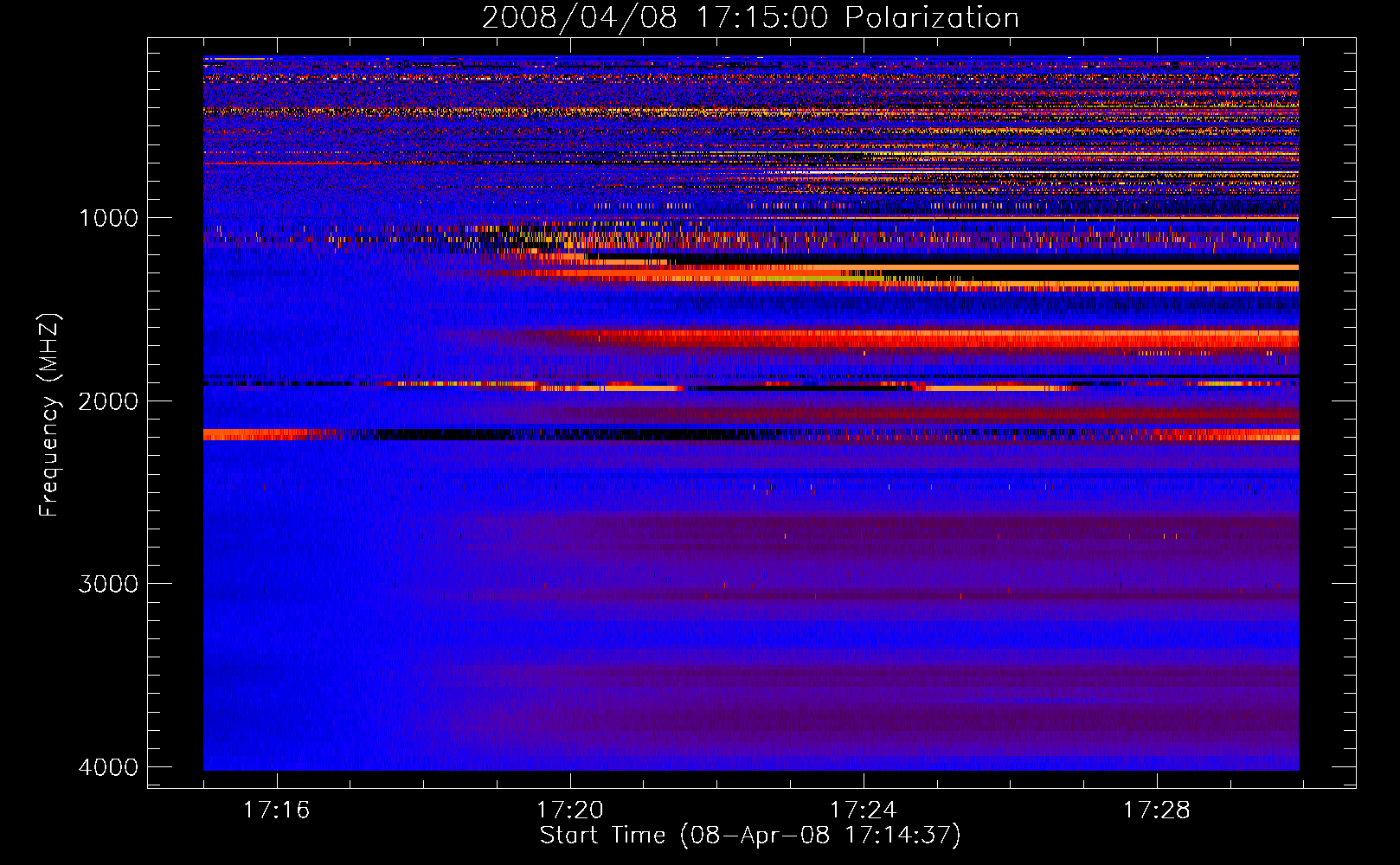Click the 3000 frequency tick label

pyautogui.click(x=108, y=584)
